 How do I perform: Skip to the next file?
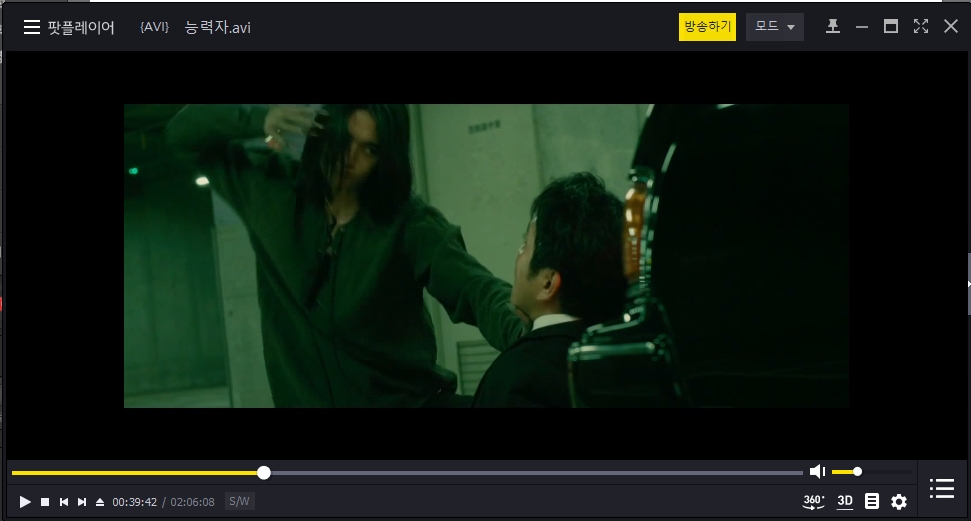82,502
